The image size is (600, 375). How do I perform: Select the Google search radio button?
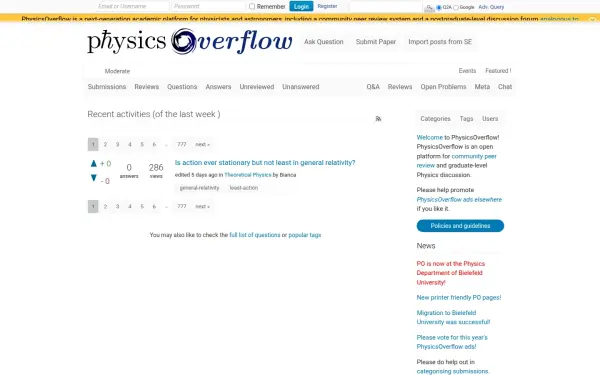[456, 7]
